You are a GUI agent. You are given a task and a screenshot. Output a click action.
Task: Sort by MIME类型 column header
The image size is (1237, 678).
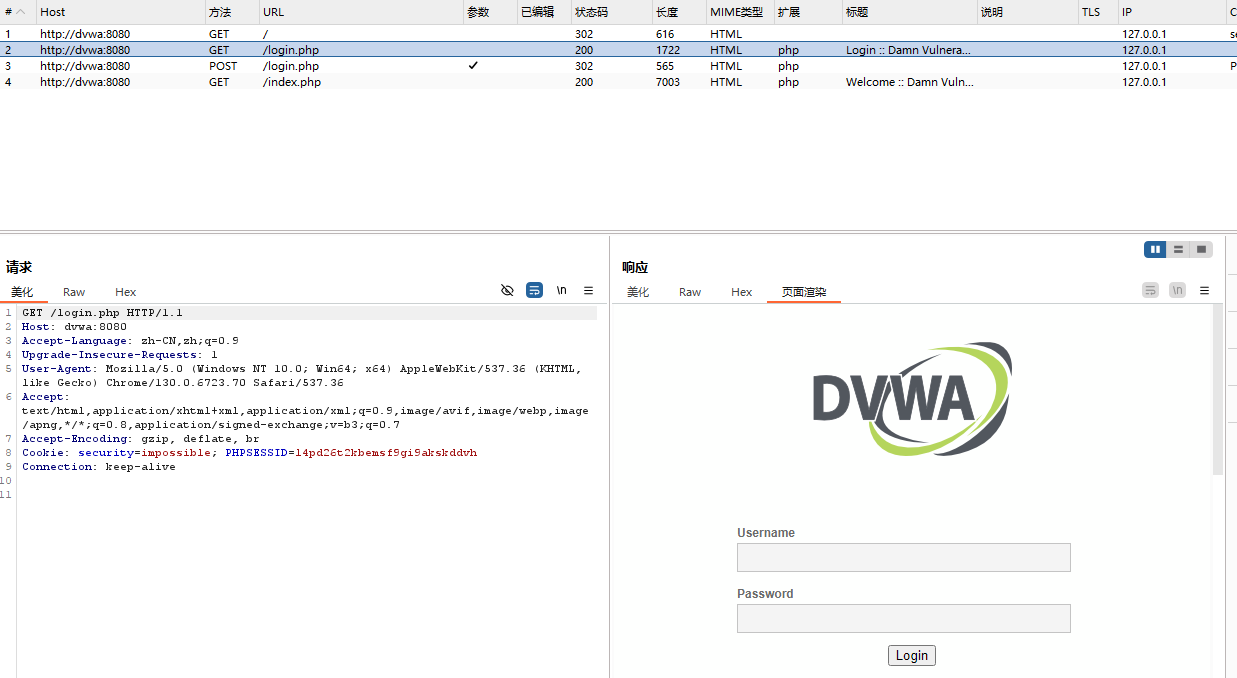click(x=740, y=12)
